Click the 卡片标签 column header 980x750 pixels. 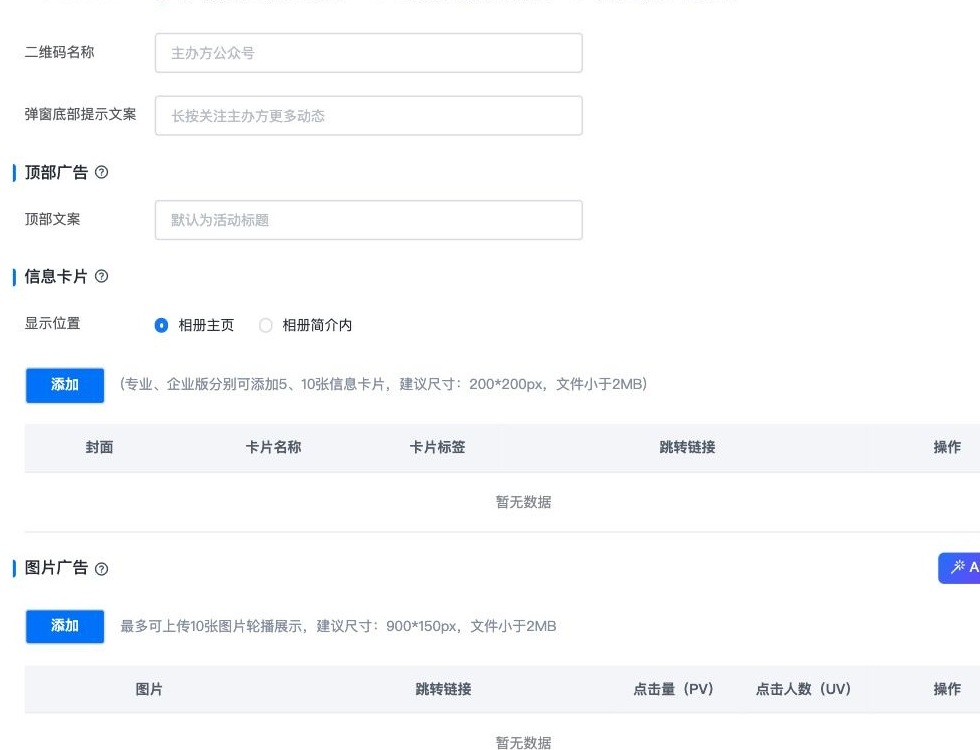click(x=438, y=448)
